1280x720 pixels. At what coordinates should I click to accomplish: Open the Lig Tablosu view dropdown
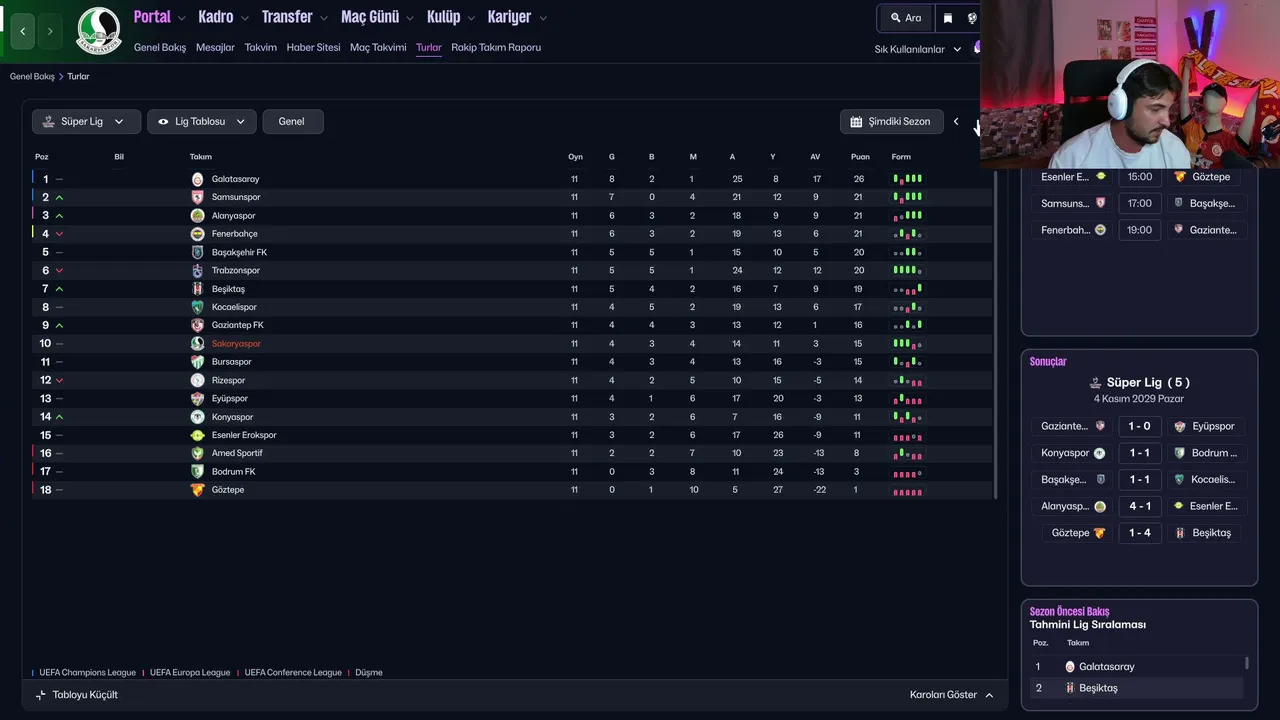tap(202, 121)
